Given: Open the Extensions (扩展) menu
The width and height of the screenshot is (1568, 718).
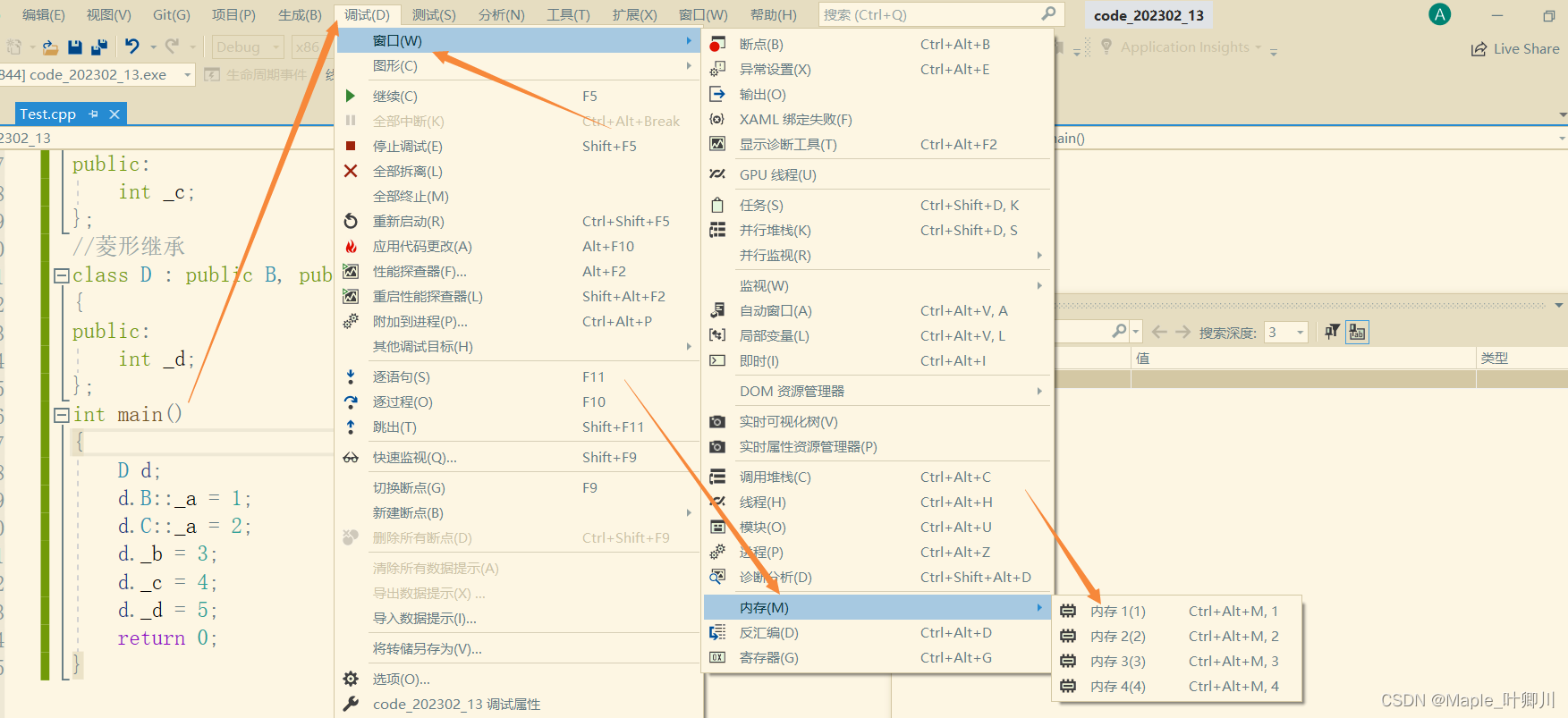Looking at the screenshot, I should (x=634, y=14).
